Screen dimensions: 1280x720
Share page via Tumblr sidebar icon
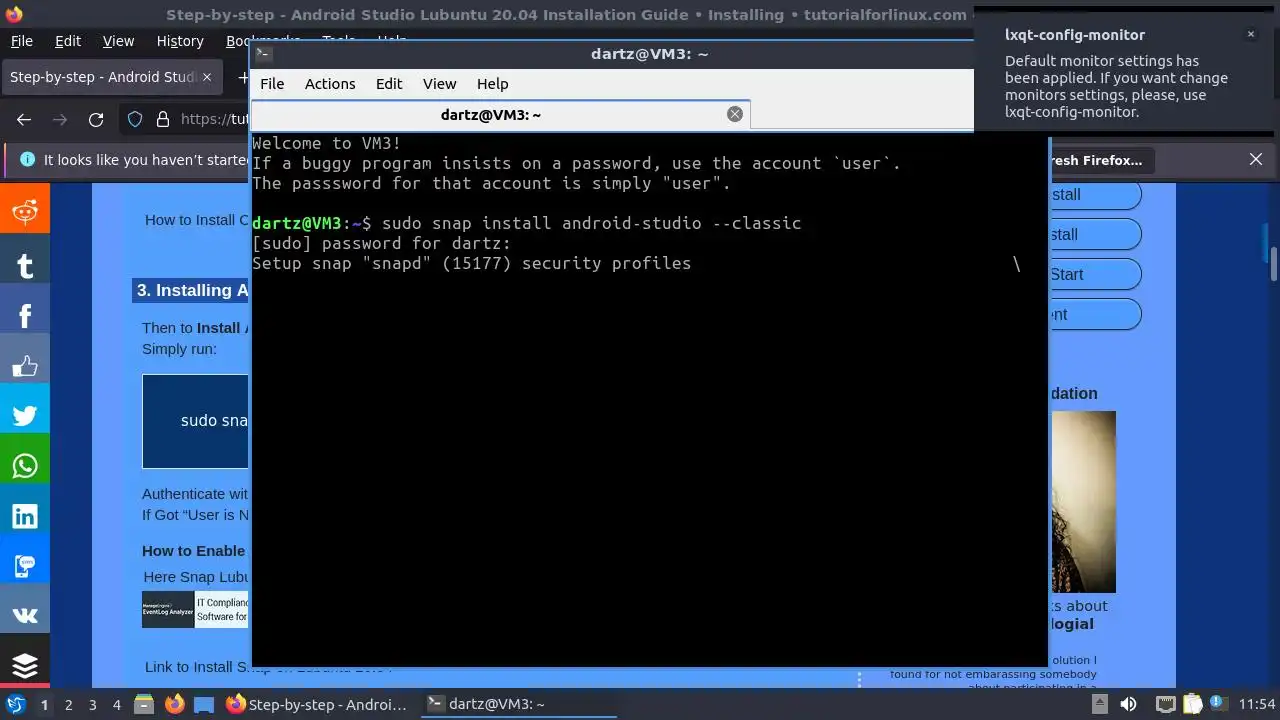(x=25, y=265)
